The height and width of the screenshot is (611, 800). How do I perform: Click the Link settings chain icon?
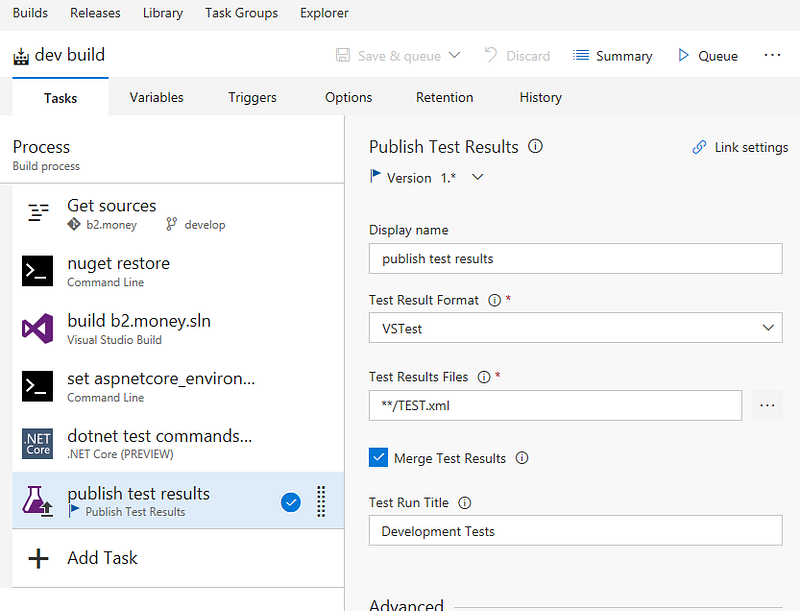click(699, 147)
